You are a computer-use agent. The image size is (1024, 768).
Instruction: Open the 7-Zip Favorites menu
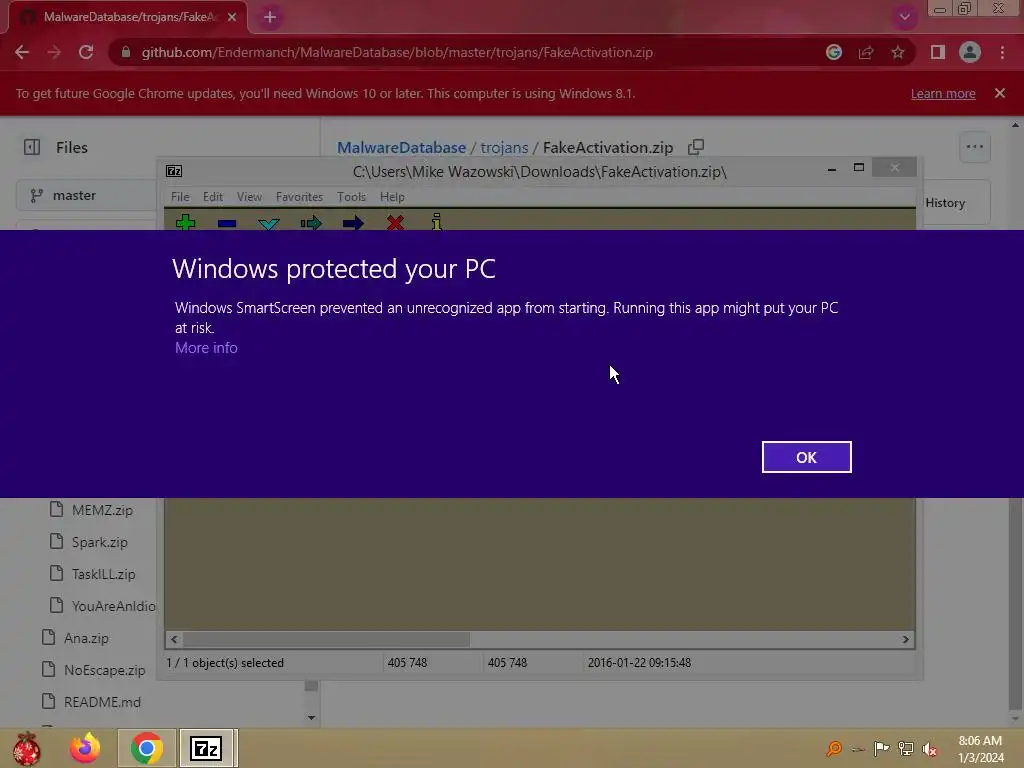(299, 197)
